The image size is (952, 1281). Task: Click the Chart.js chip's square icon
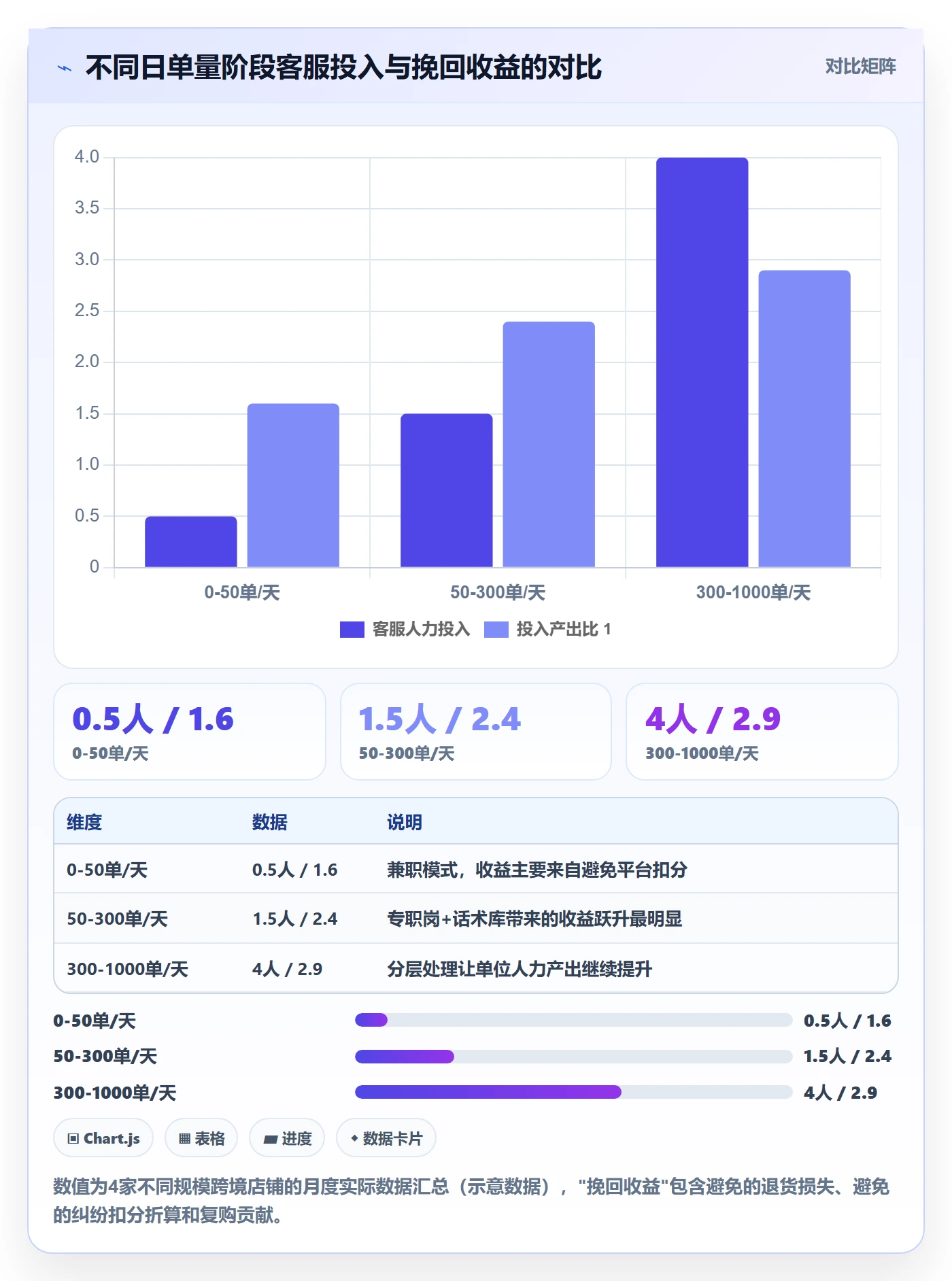point(73,1139)
